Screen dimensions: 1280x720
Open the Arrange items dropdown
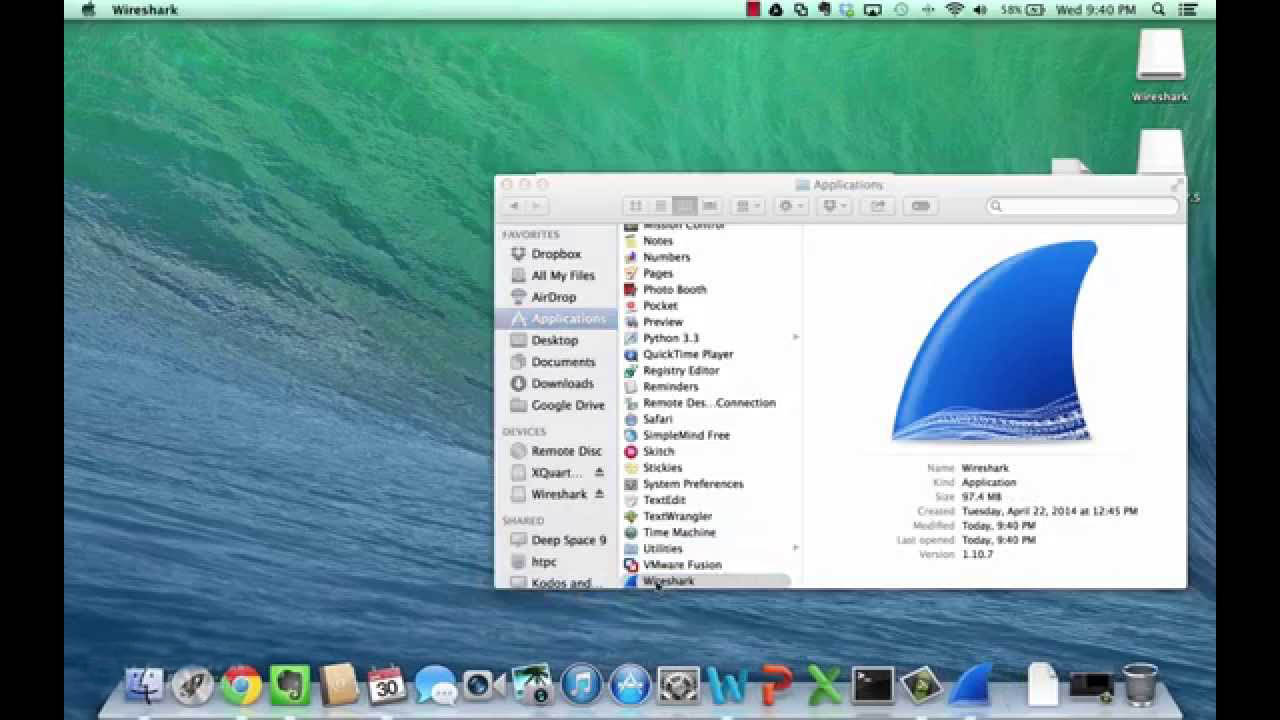point(748,206)
